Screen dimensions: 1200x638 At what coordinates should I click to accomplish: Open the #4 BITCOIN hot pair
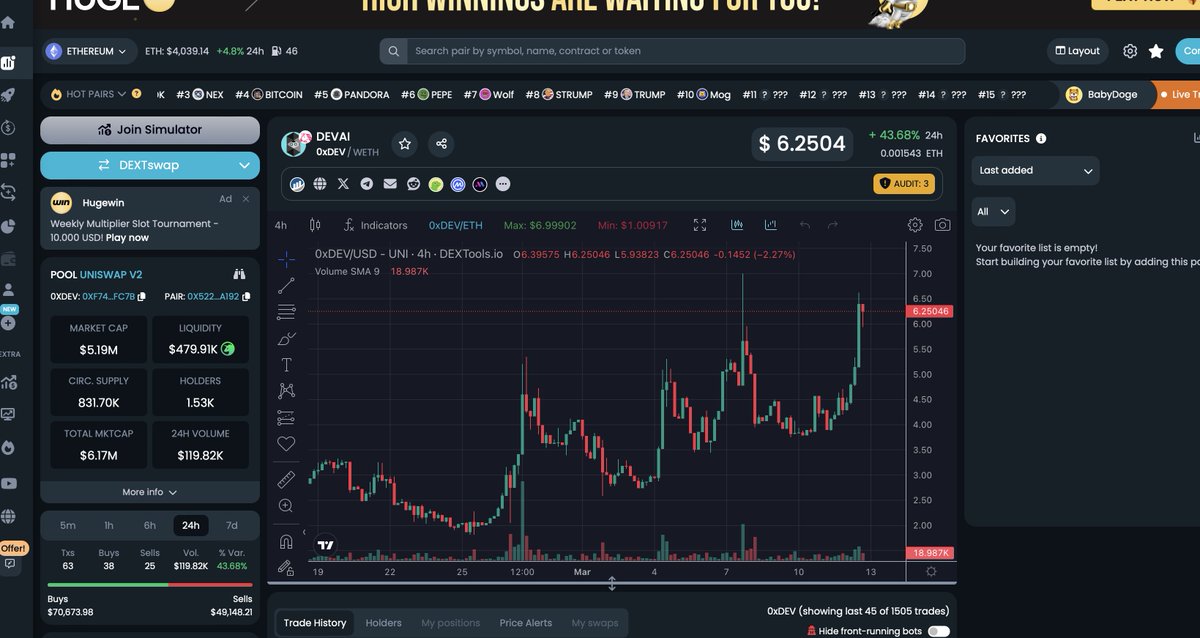point(269,95)
